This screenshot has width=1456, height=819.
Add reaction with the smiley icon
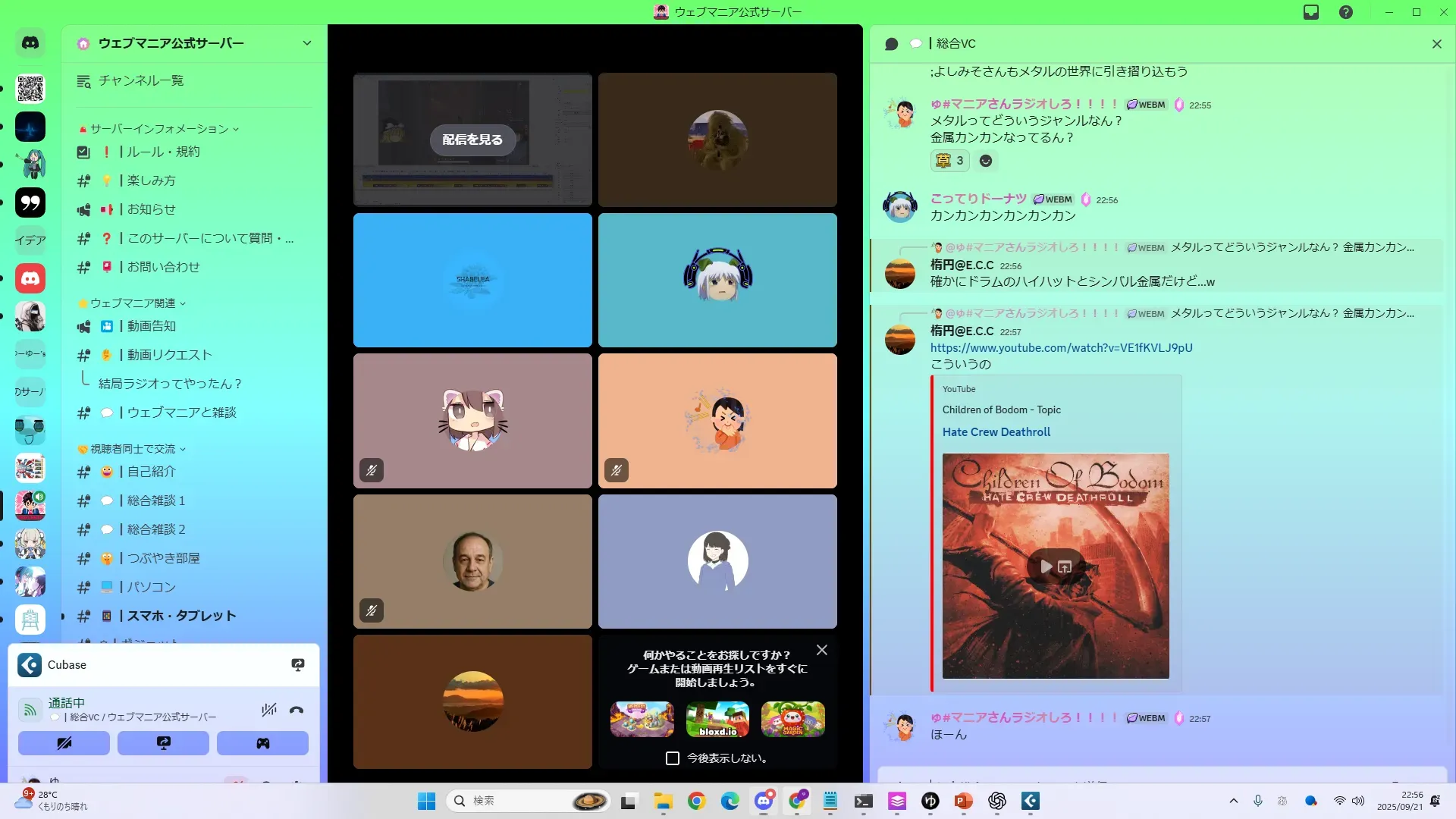[x=986, y=161]
